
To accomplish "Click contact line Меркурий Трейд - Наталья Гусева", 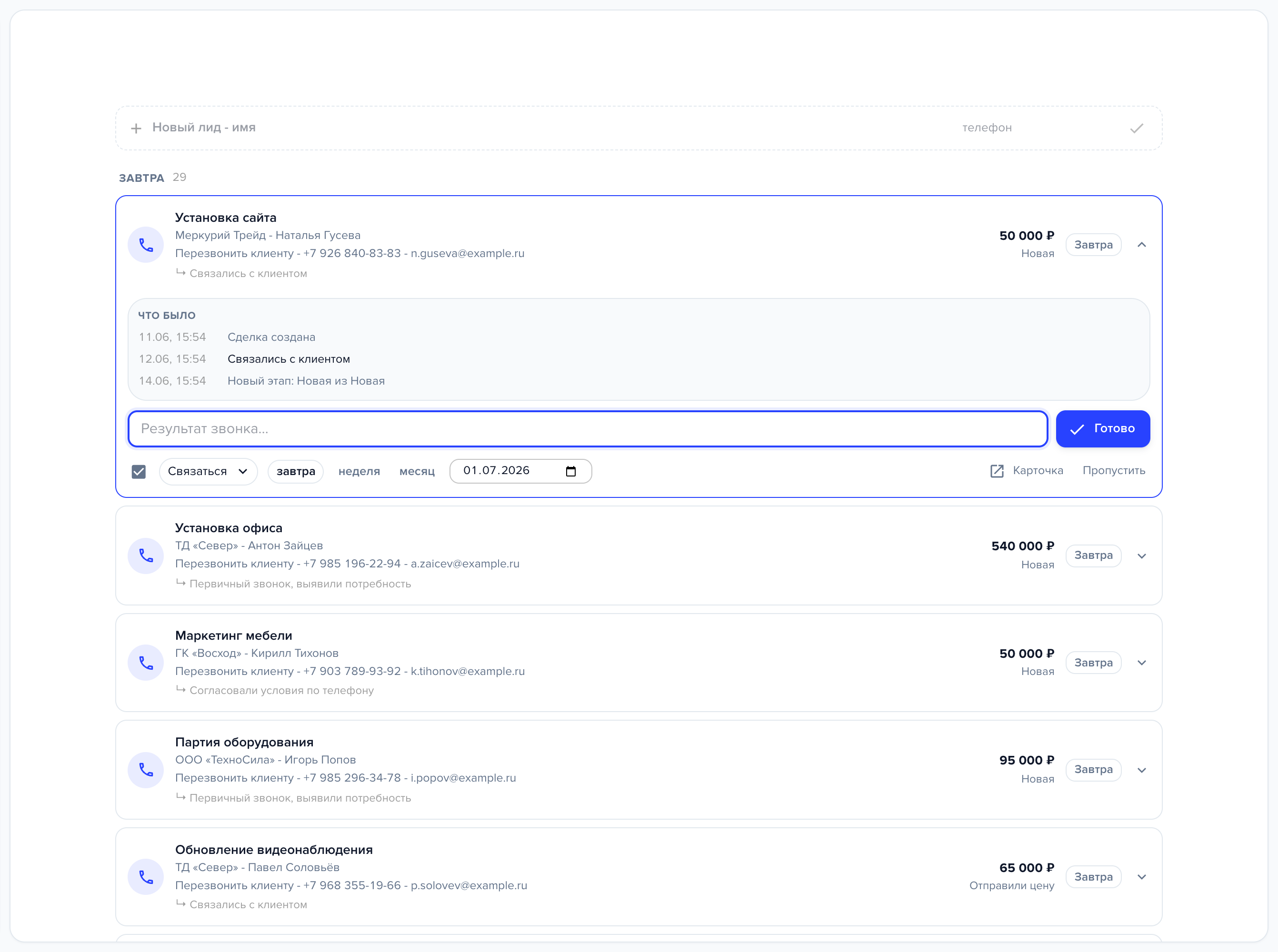I will [268, 235].
